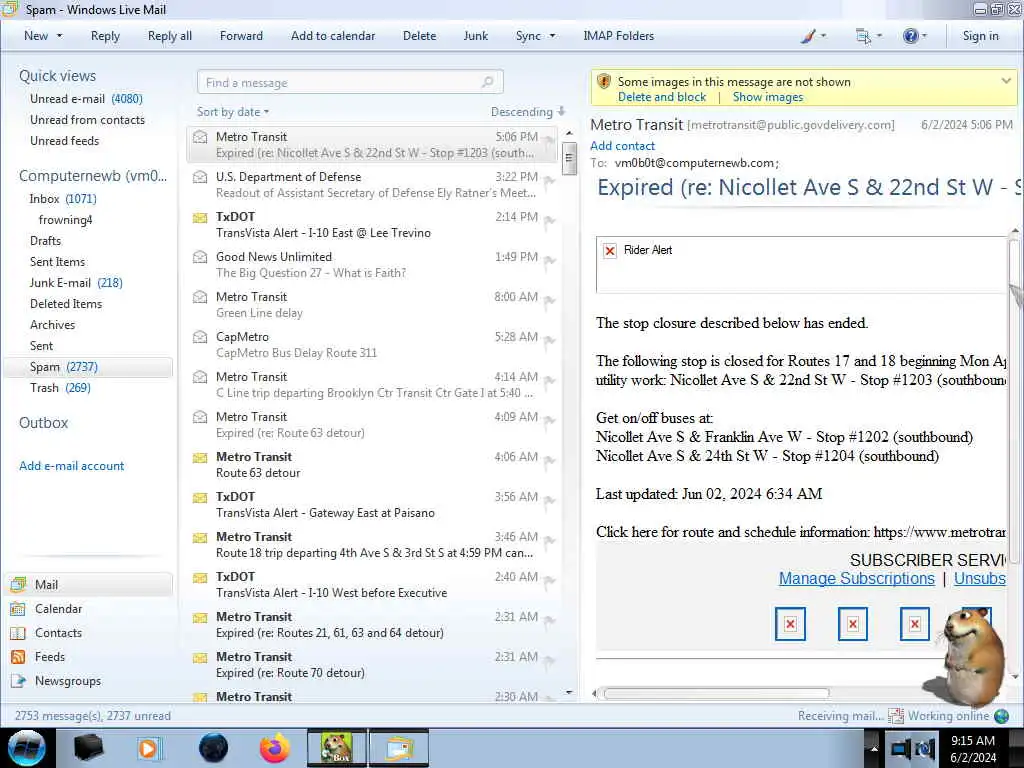Flag the CapMetro Bus Delay message
1024x768 pixels.
click(x=549, y=341)
